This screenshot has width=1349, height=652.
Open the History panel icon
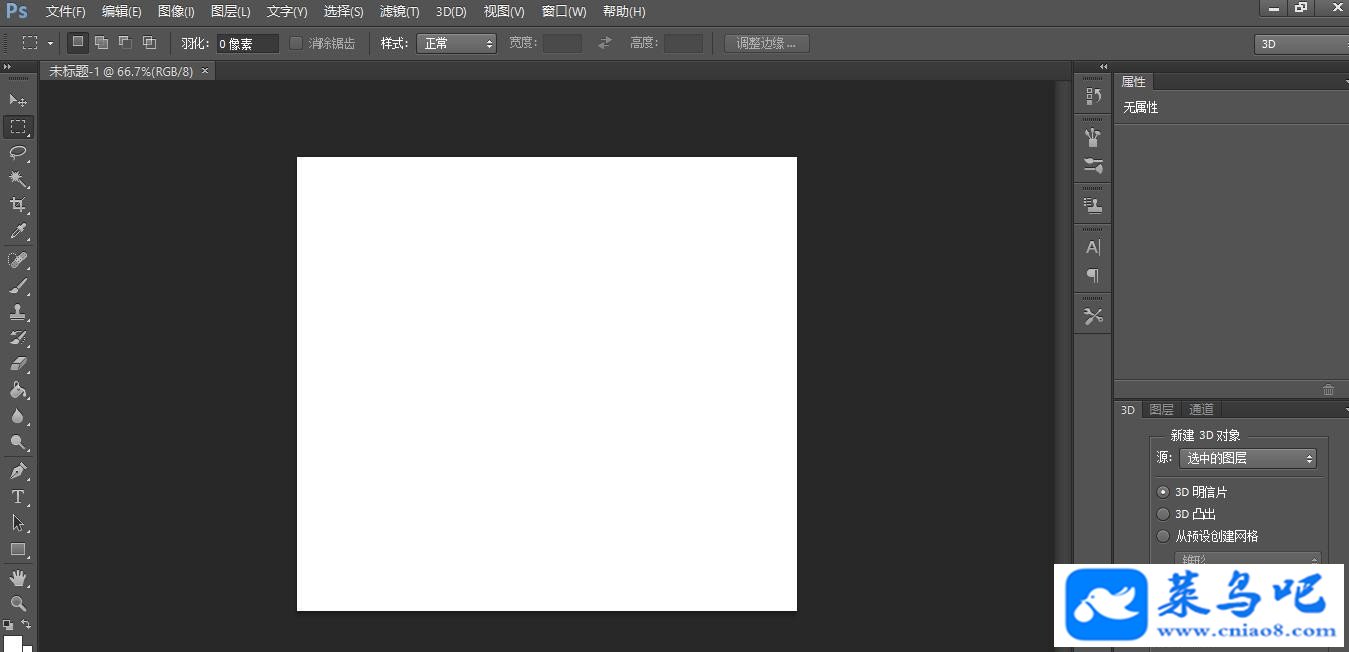point(1093,96)
